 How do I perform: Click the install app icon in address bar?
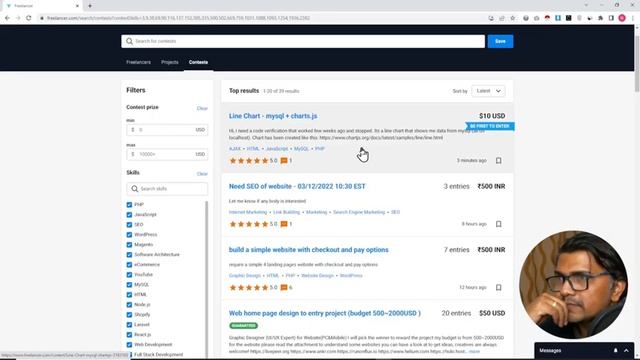point(491,18)
